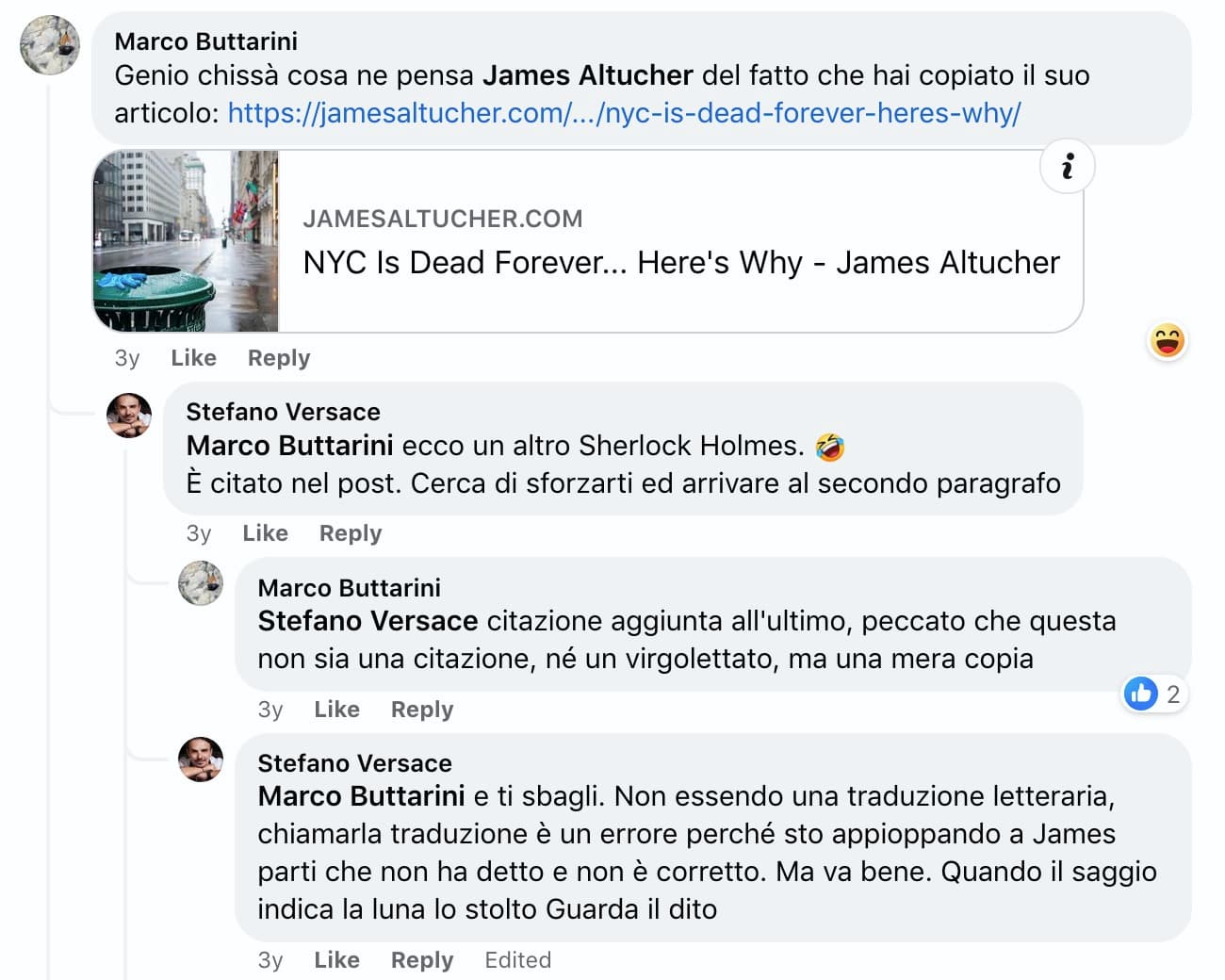Show edit history via Edited label

point(517,960)
